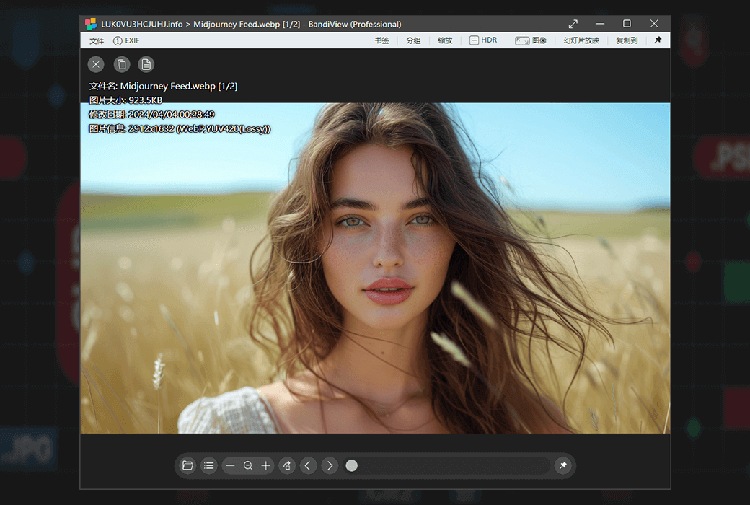
Task: Open folder icon in bottom toolbar
Action: [x=187, y=465]
